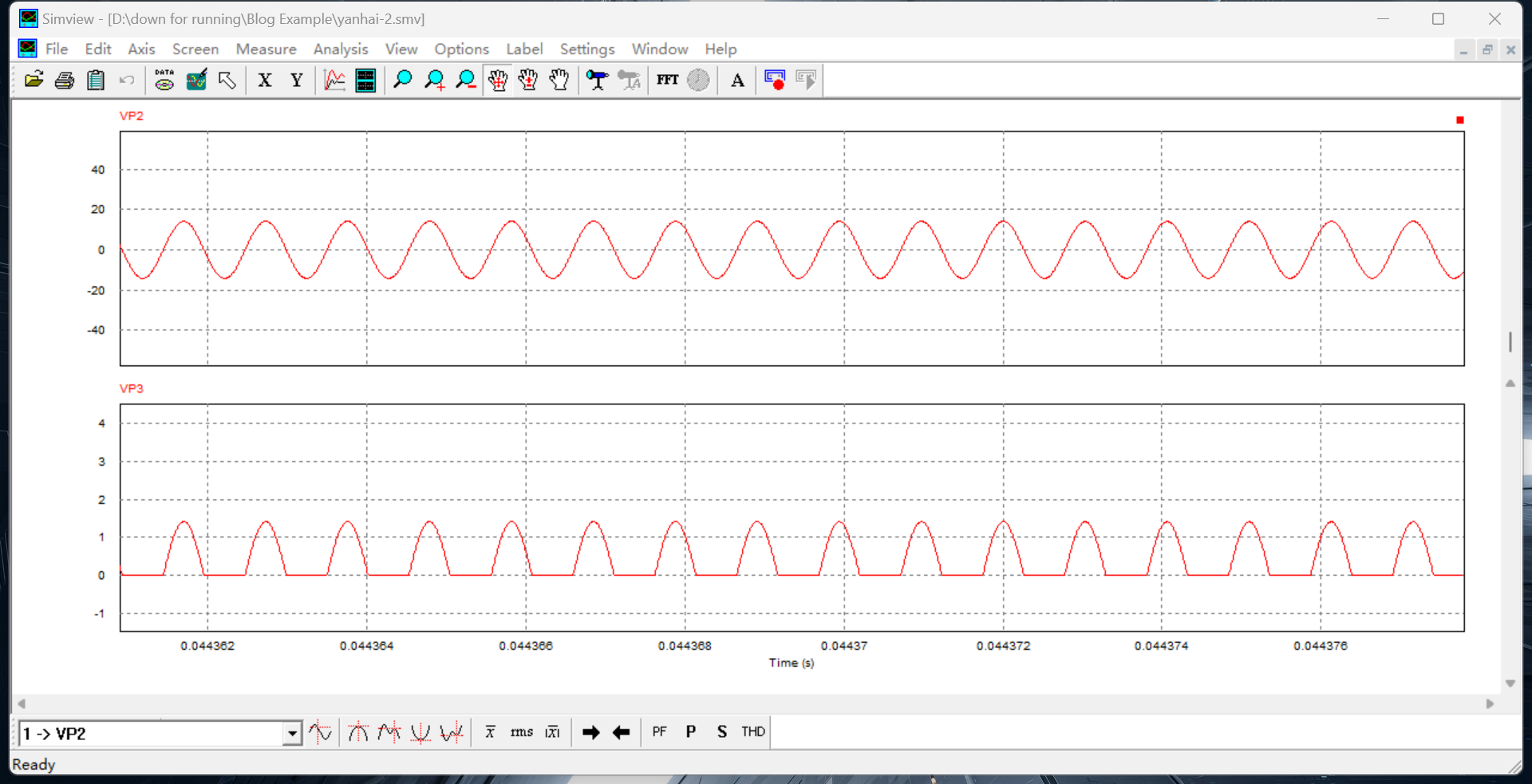Screen dimensions: 1532x784
Task: Click the zoom out magnifier
Action: (x=466, y=80)
